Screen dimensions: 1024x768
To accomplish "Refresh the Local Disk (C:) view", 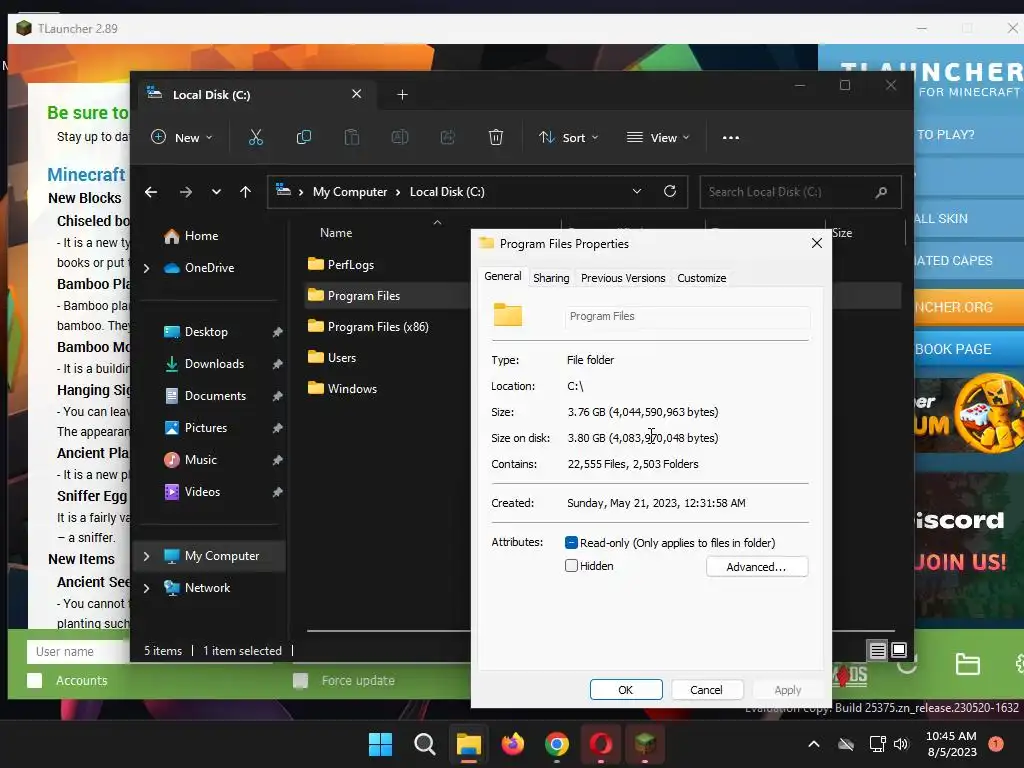I will [x=670, y=191].
